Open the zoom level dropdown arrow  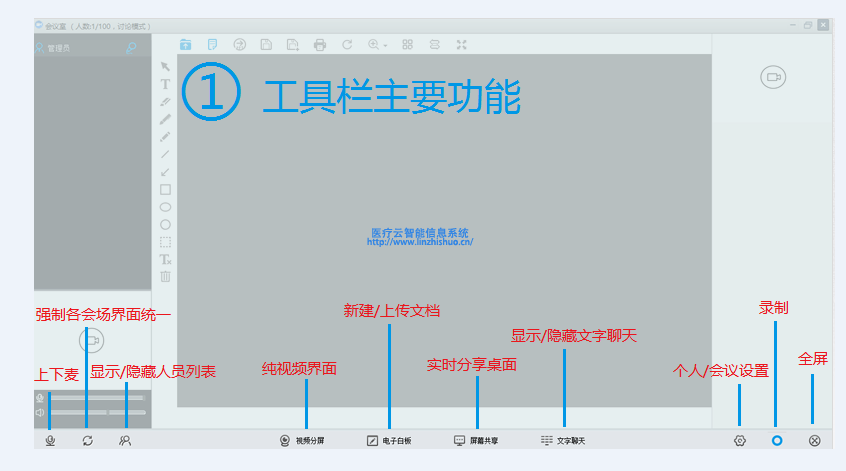click(x=385, y=46)
